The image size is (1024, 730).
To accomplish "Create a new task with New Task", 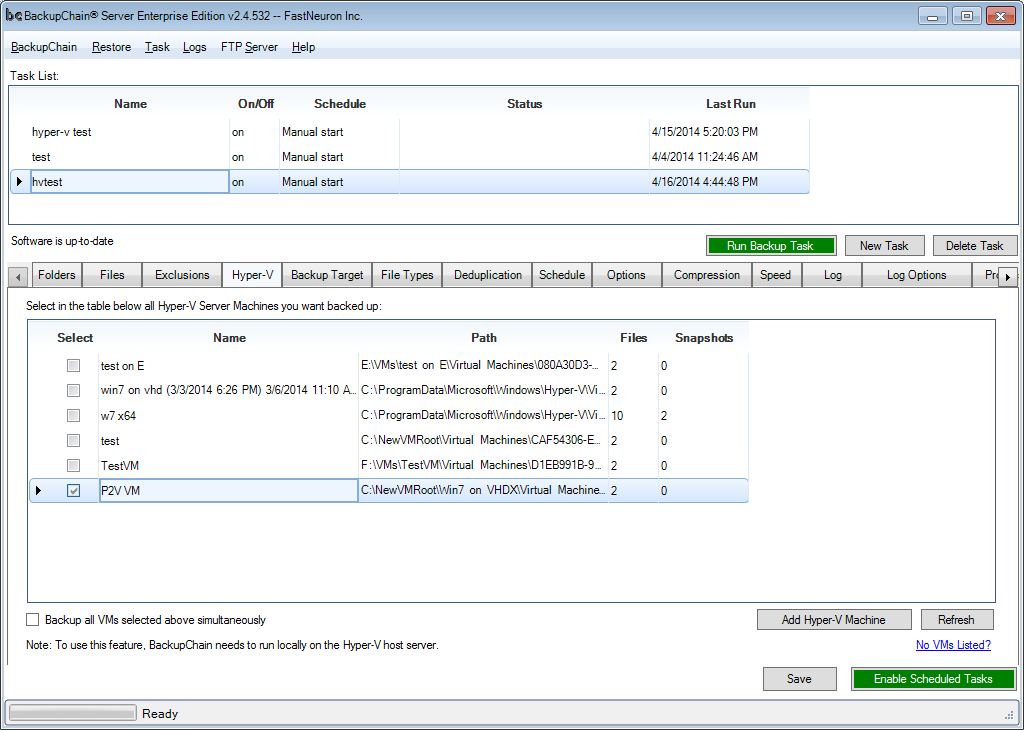I will click(884, 246).
